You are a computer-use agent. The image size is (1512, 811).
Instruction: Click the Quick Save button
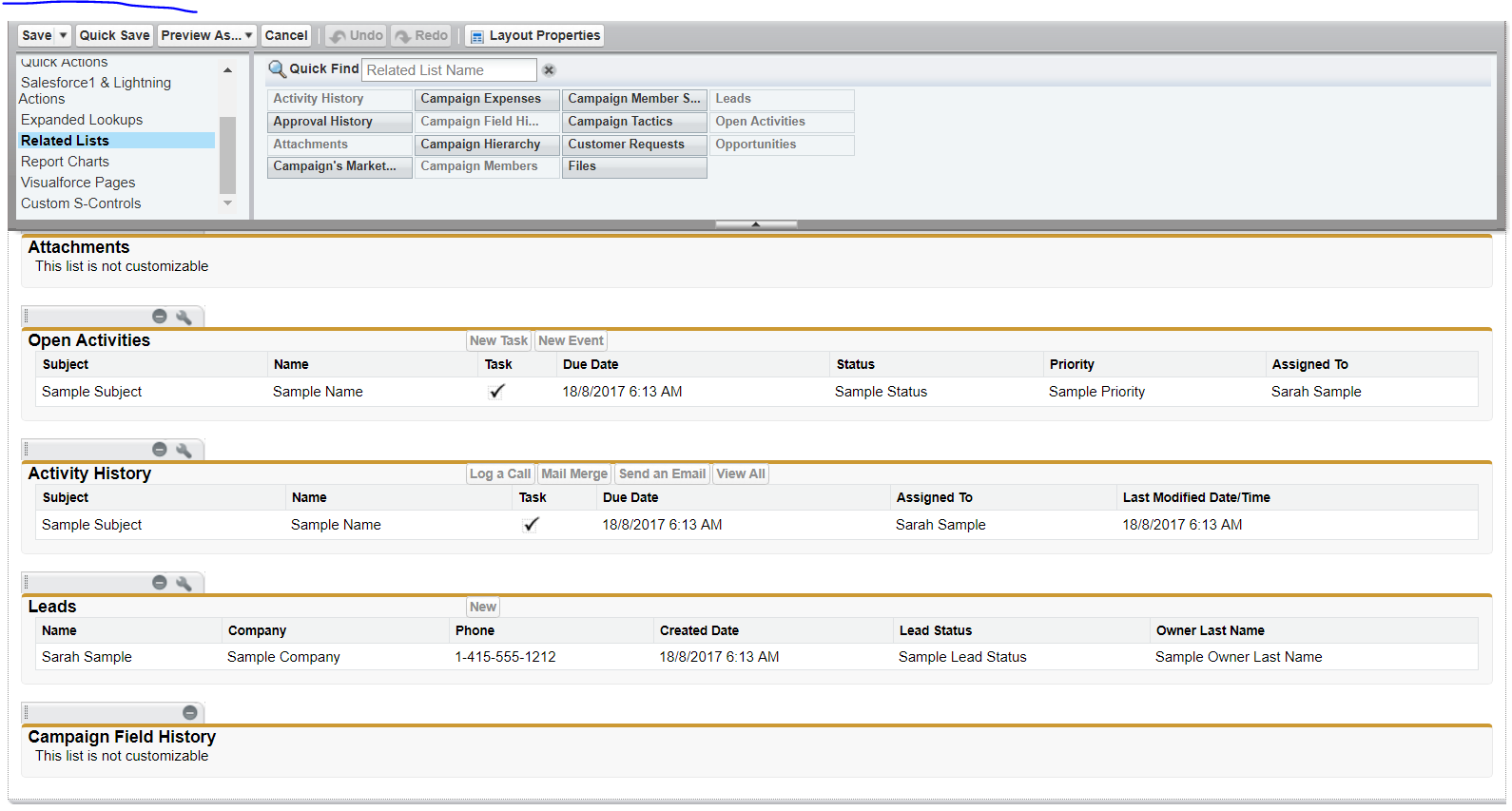point(114,36)
